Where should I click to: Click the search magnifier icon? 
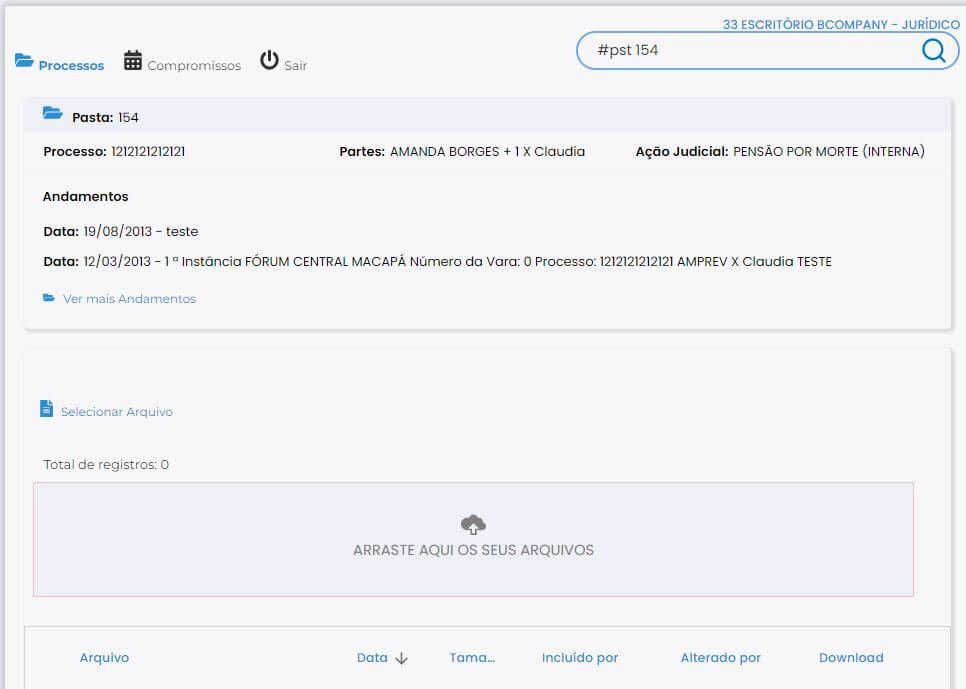(932, 49)
